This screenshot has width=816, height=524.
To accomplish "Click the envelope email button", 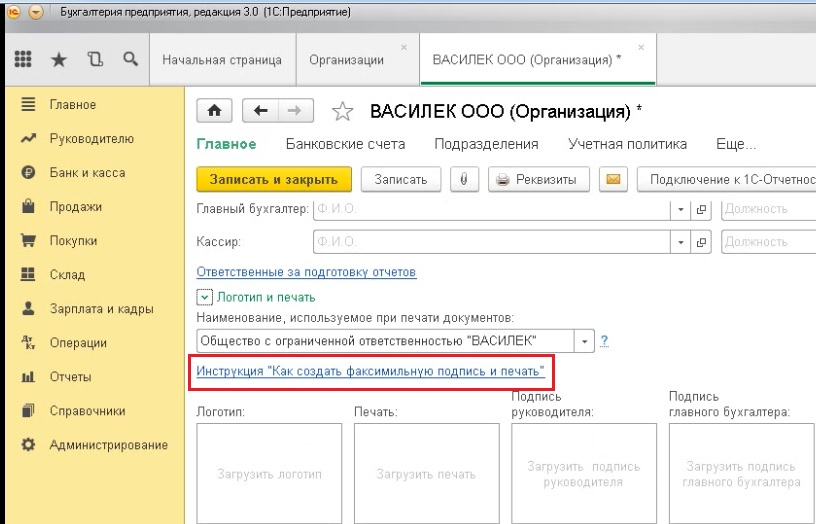I will point(613,180).
